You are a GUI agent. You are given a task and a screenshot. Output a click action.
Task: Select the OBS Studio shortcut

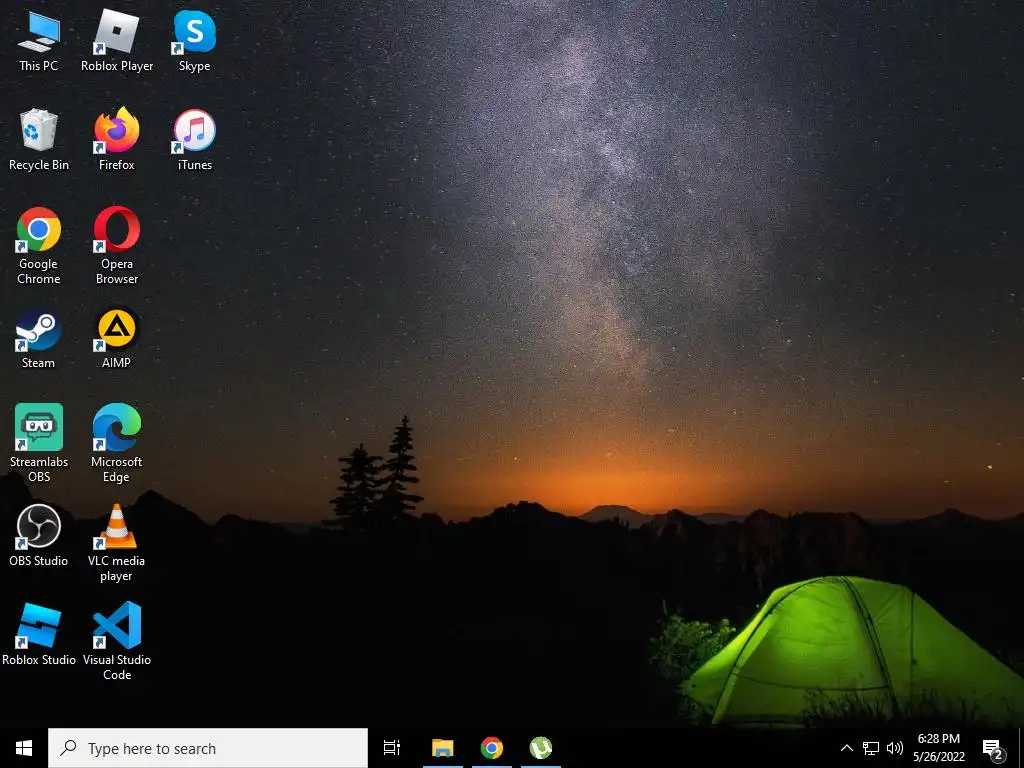[x=39, y=536]
